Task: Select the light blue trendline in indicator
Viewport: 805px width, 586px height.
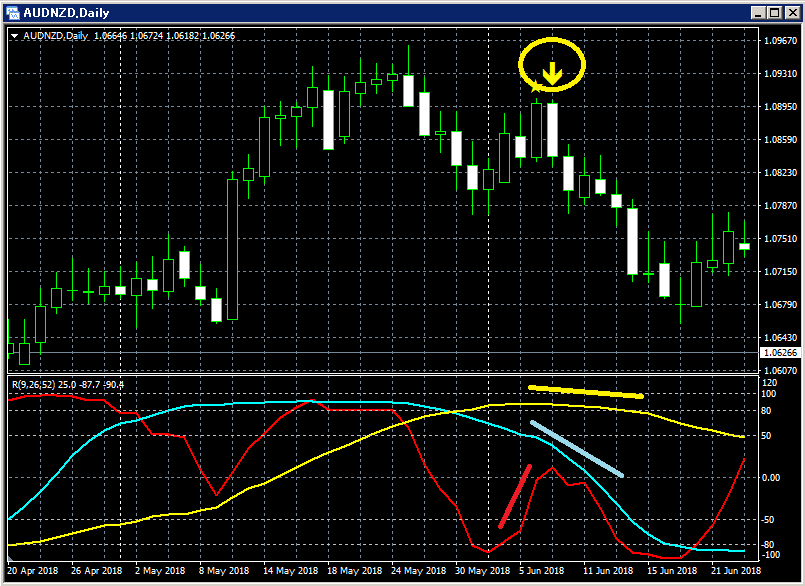Action: [577, 449]
